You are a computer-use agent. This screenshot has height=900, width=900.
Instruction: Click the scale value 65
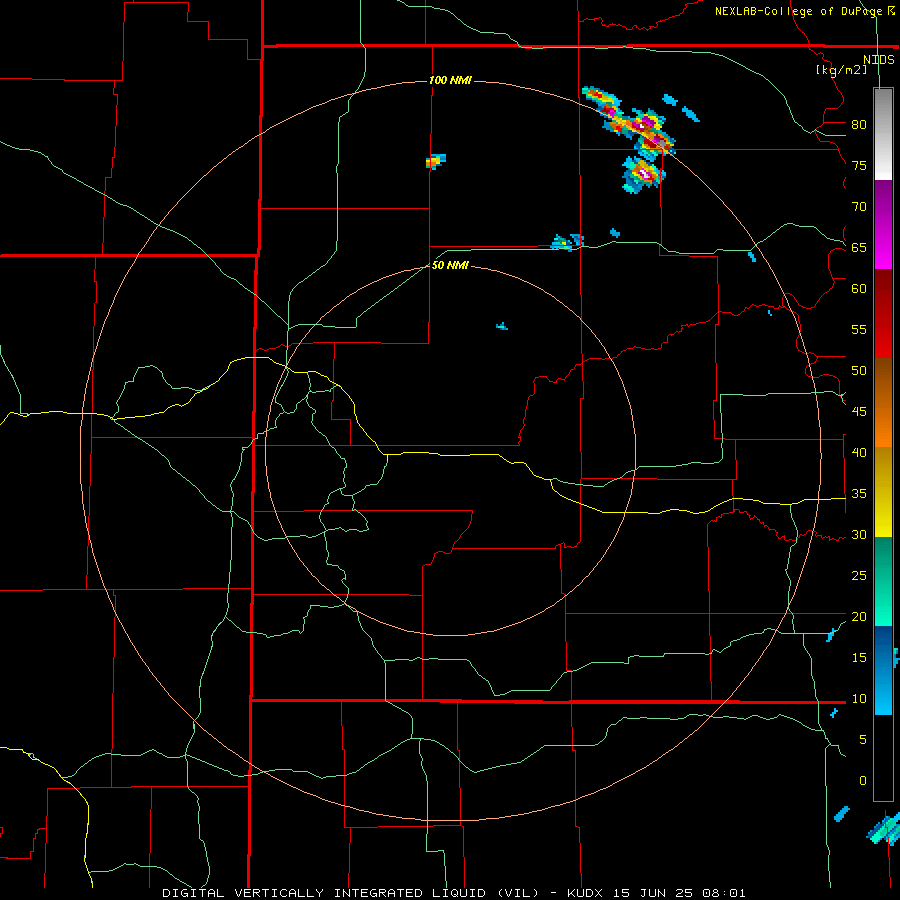point(859,247)
